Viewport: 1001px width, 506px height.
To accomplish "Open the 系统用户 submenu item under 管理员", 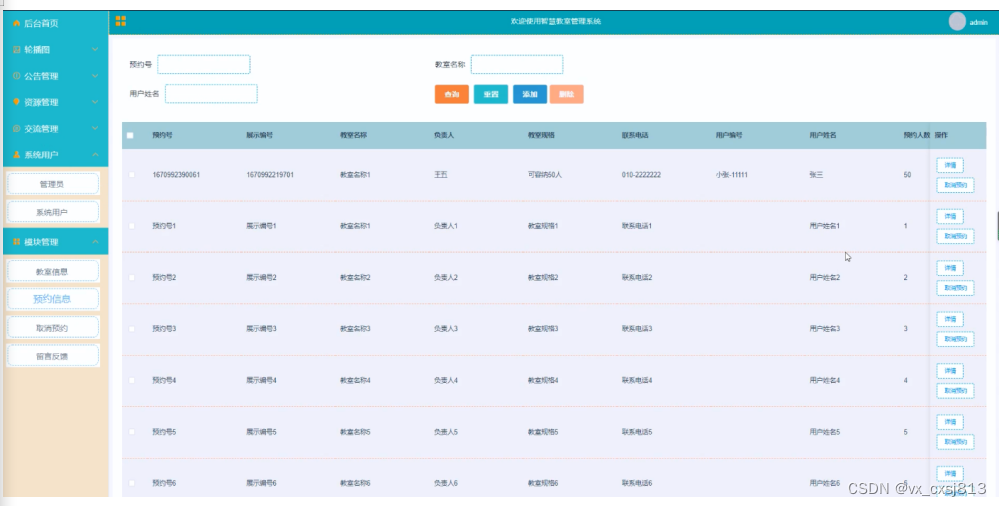I will point(52,212).
